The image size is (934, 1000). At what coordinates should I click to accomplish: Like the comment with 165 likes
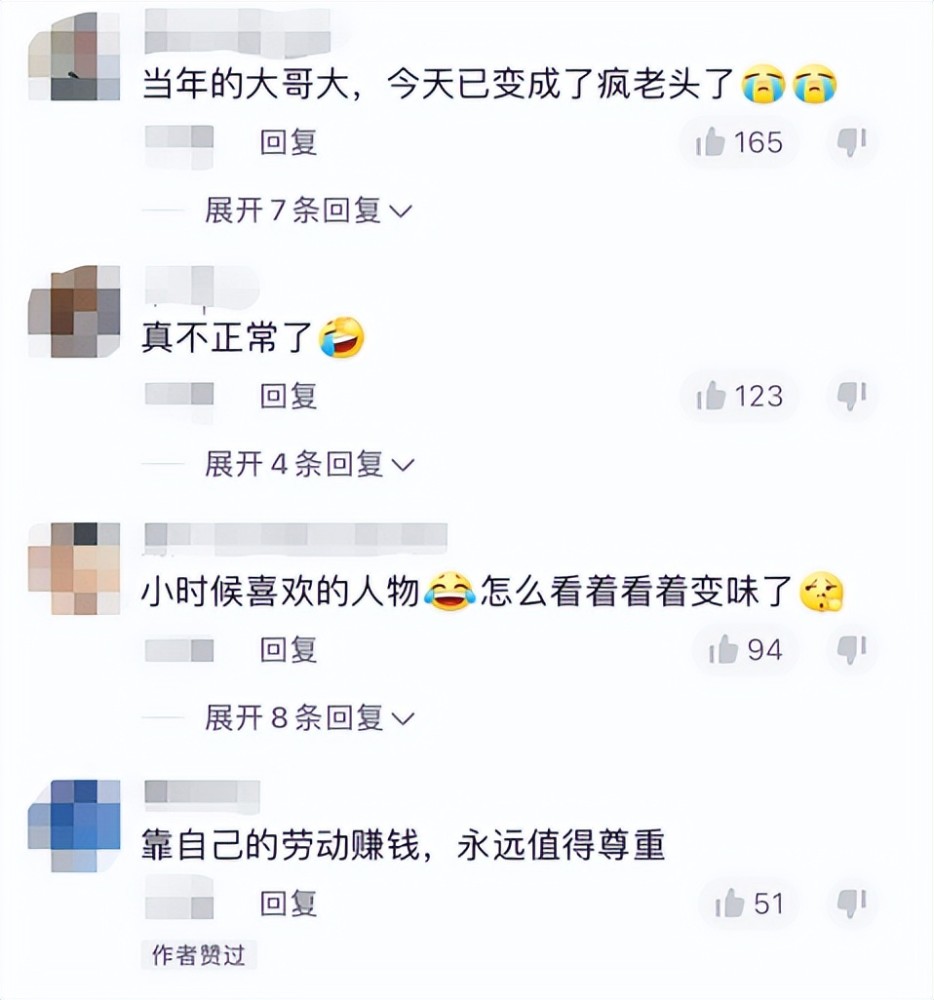tap(740, 142)
